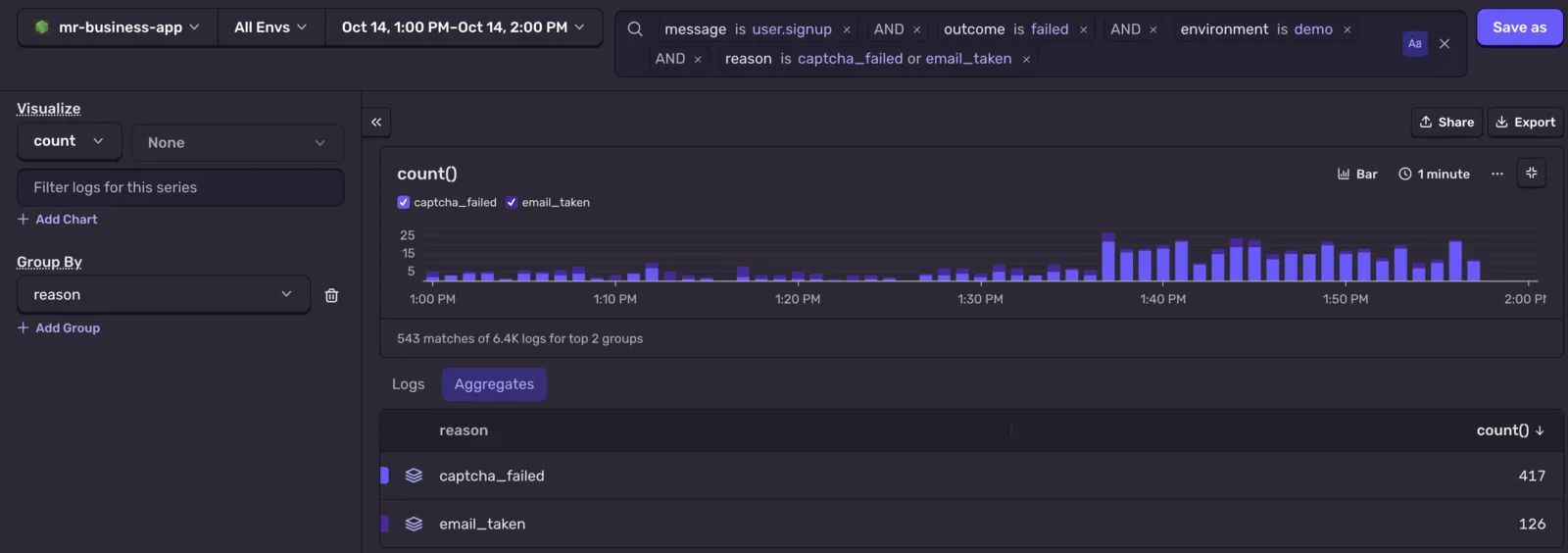
Task: Clear the entire search query
Action: click(x=1445, y=43)
